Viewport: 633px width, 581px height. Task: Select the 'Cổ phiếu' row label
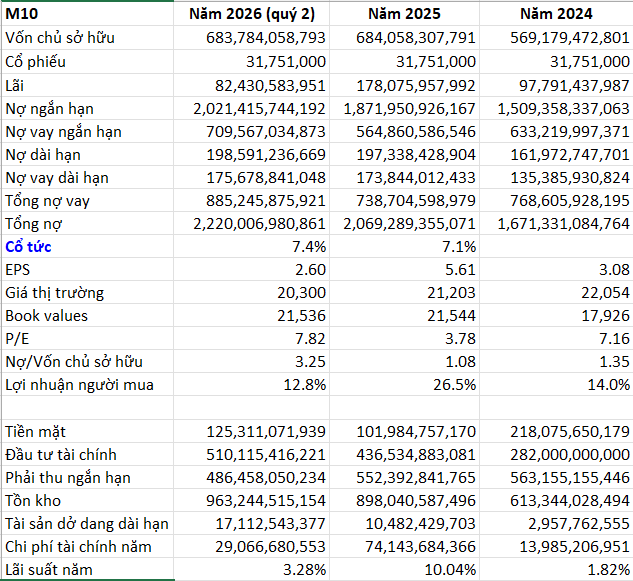tap(88, 62)
